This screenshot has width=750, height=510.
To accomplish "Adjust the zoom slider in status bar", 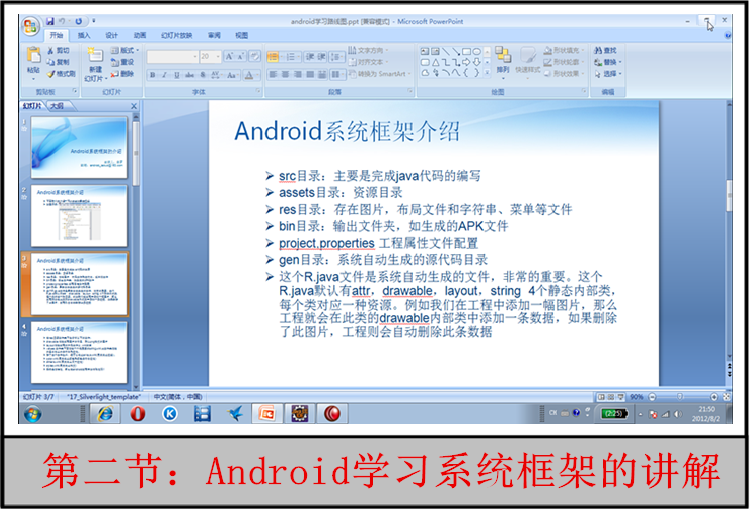I will [x=680, y=397].
